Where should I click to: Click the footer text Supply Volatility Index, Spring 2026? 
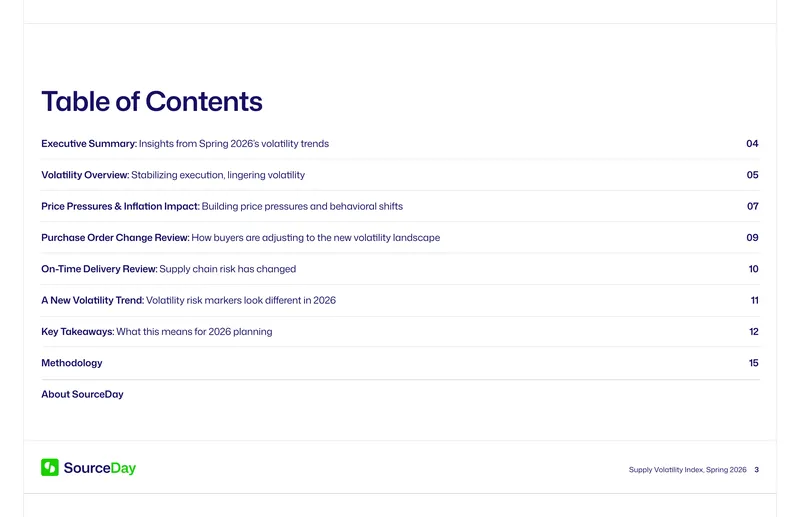pos(687,470)
